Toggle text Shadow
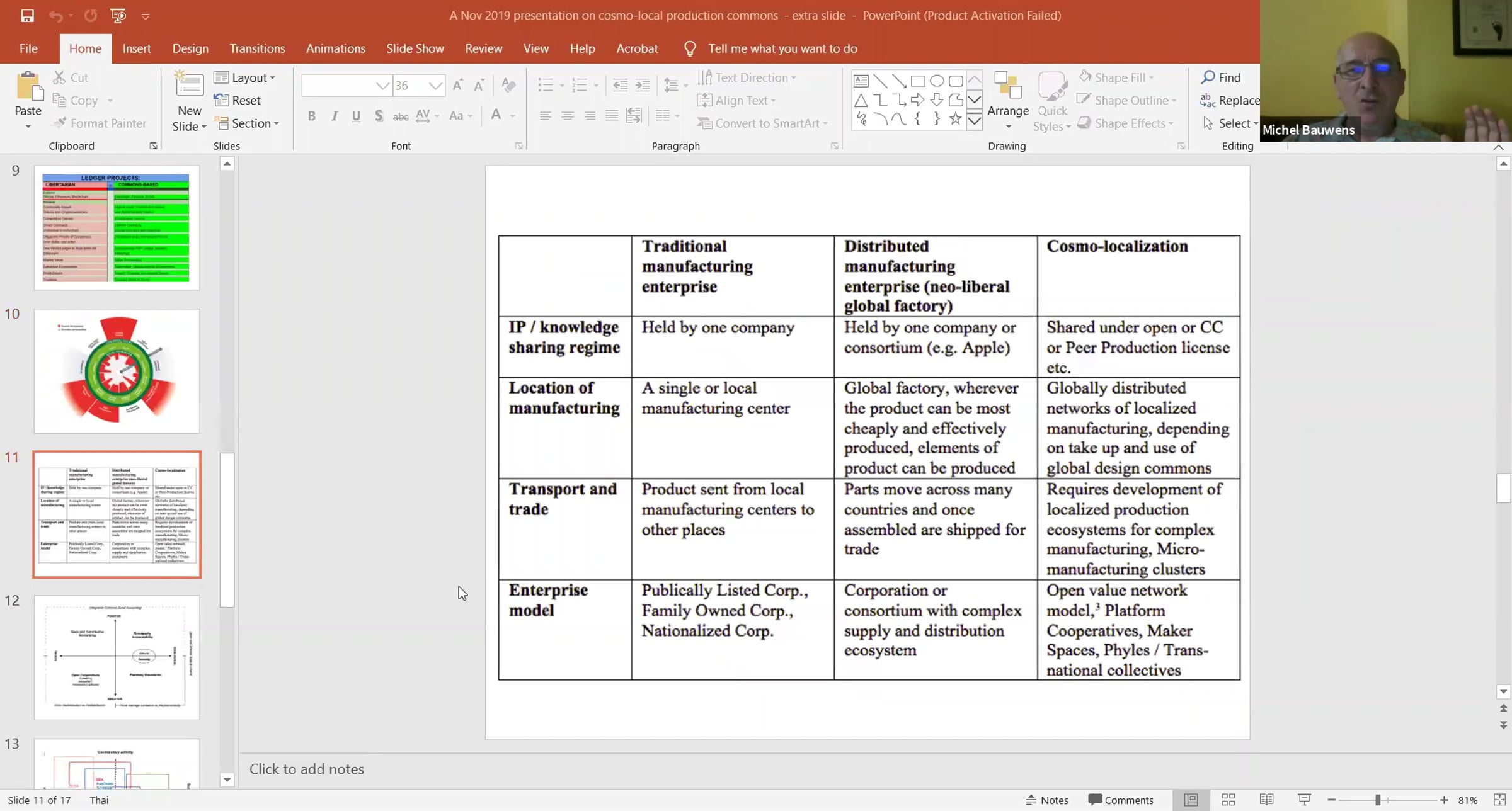The width and height of the screenshot is (1512, 811). 378,116
